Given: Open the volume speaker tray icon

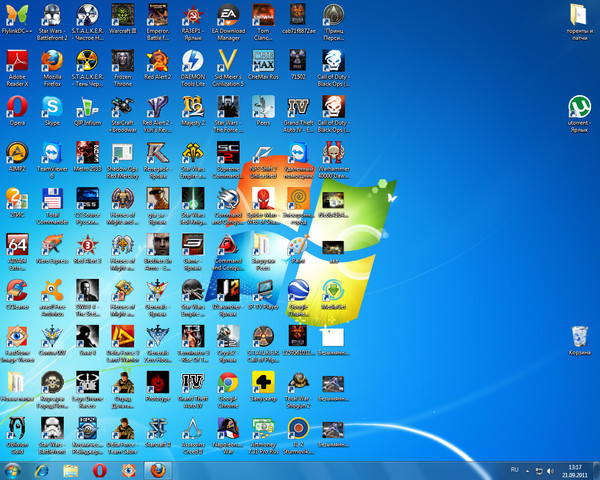Looking at the screenshot, I should [550, 471].
